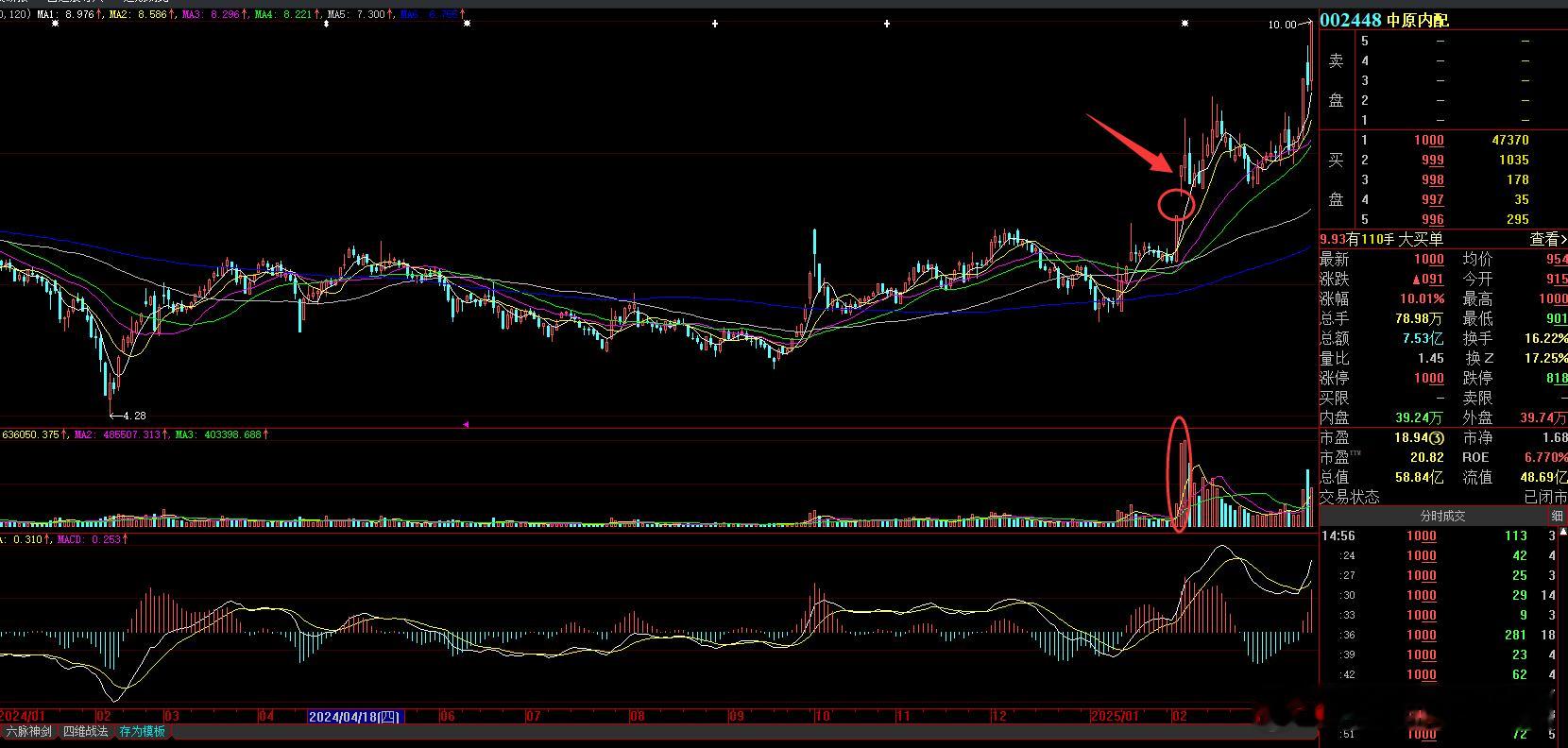
Task: Select stock code 002448
Action: [x=1351, y=20]
